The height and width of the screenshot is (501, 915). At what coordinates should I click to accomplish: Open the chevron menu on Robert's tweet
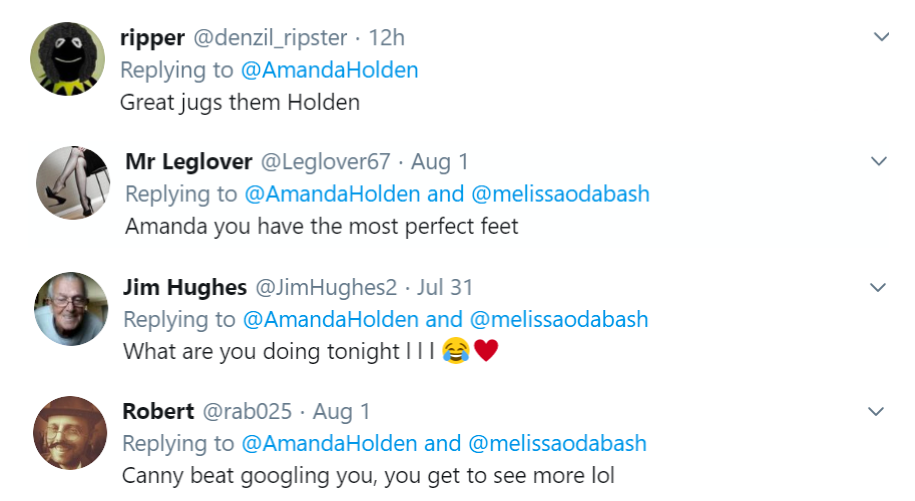click(877, 411)
